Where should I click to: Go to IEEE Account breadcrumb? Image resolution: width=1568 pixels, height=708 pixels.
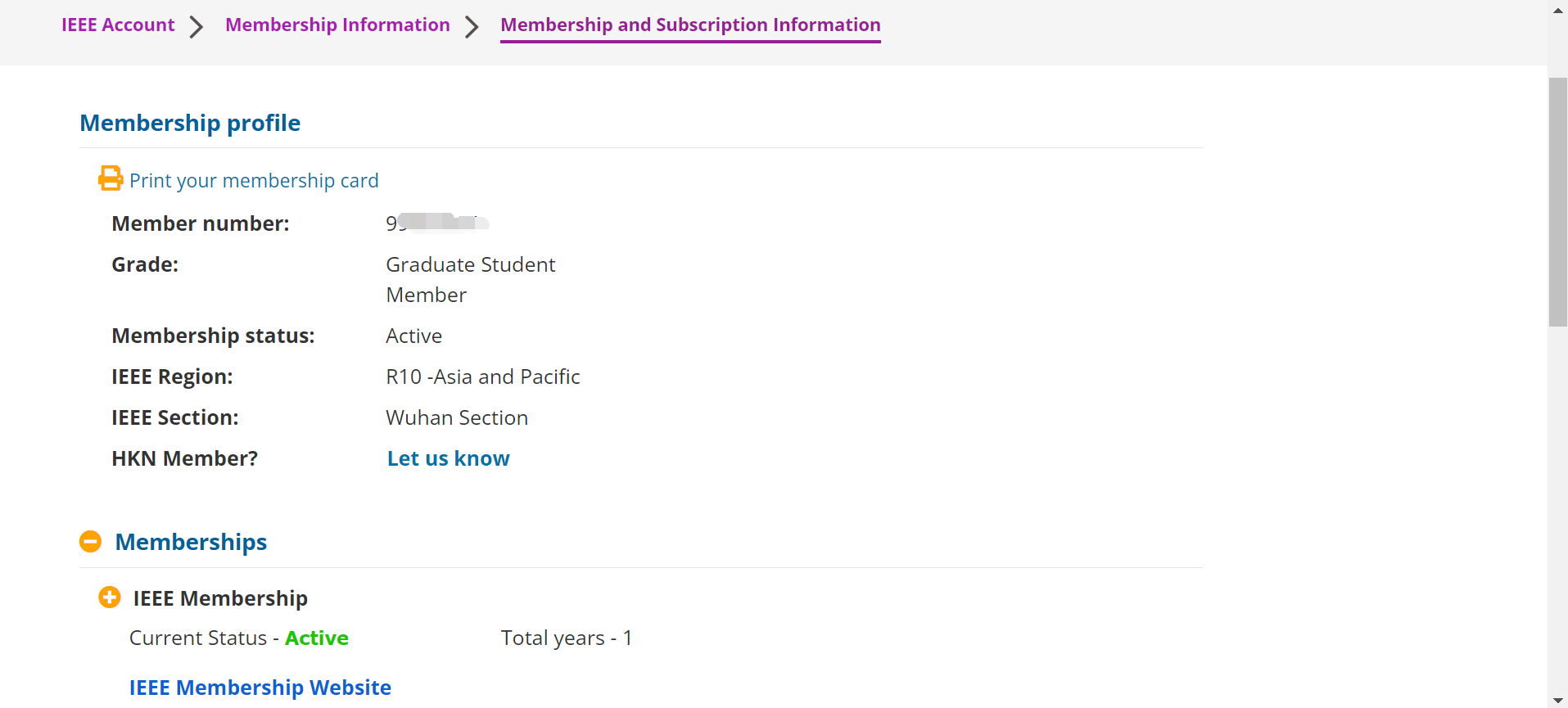click(x=118, y=25)
